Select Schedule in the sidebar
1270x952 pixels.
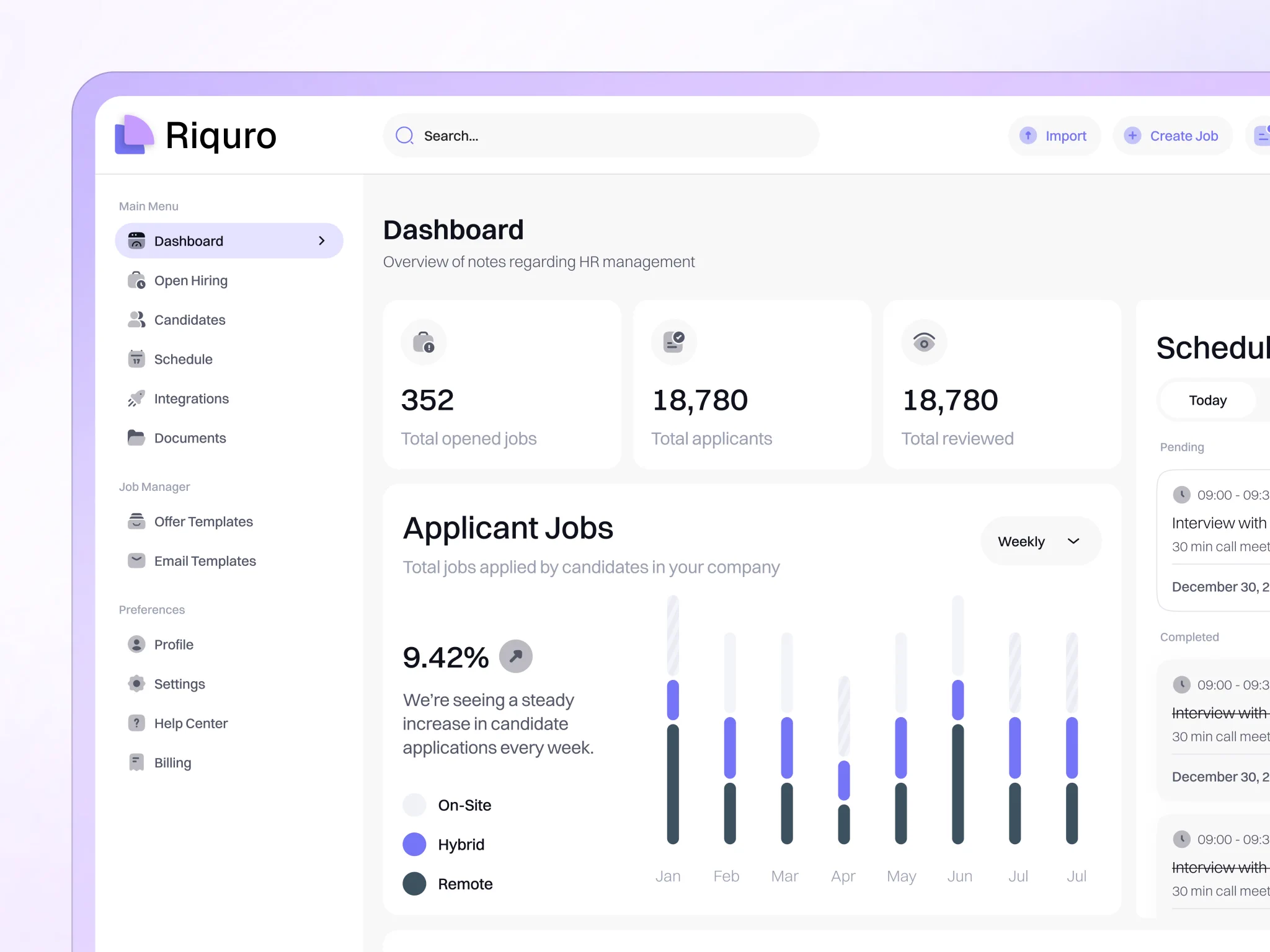tap(229, 359)
